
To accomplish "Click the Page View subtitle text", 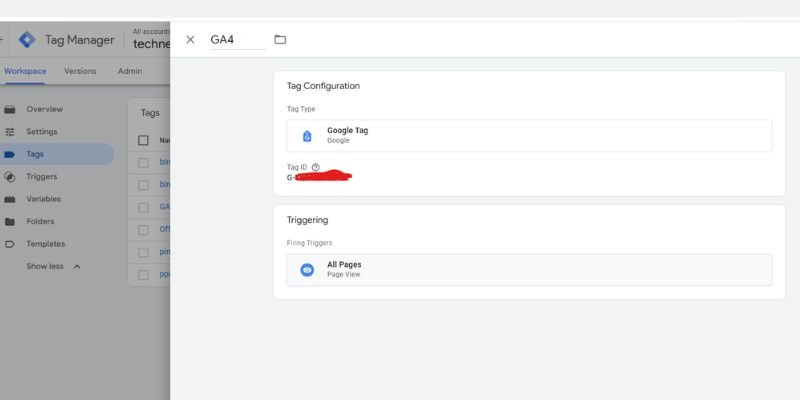I will click(343, 274).
